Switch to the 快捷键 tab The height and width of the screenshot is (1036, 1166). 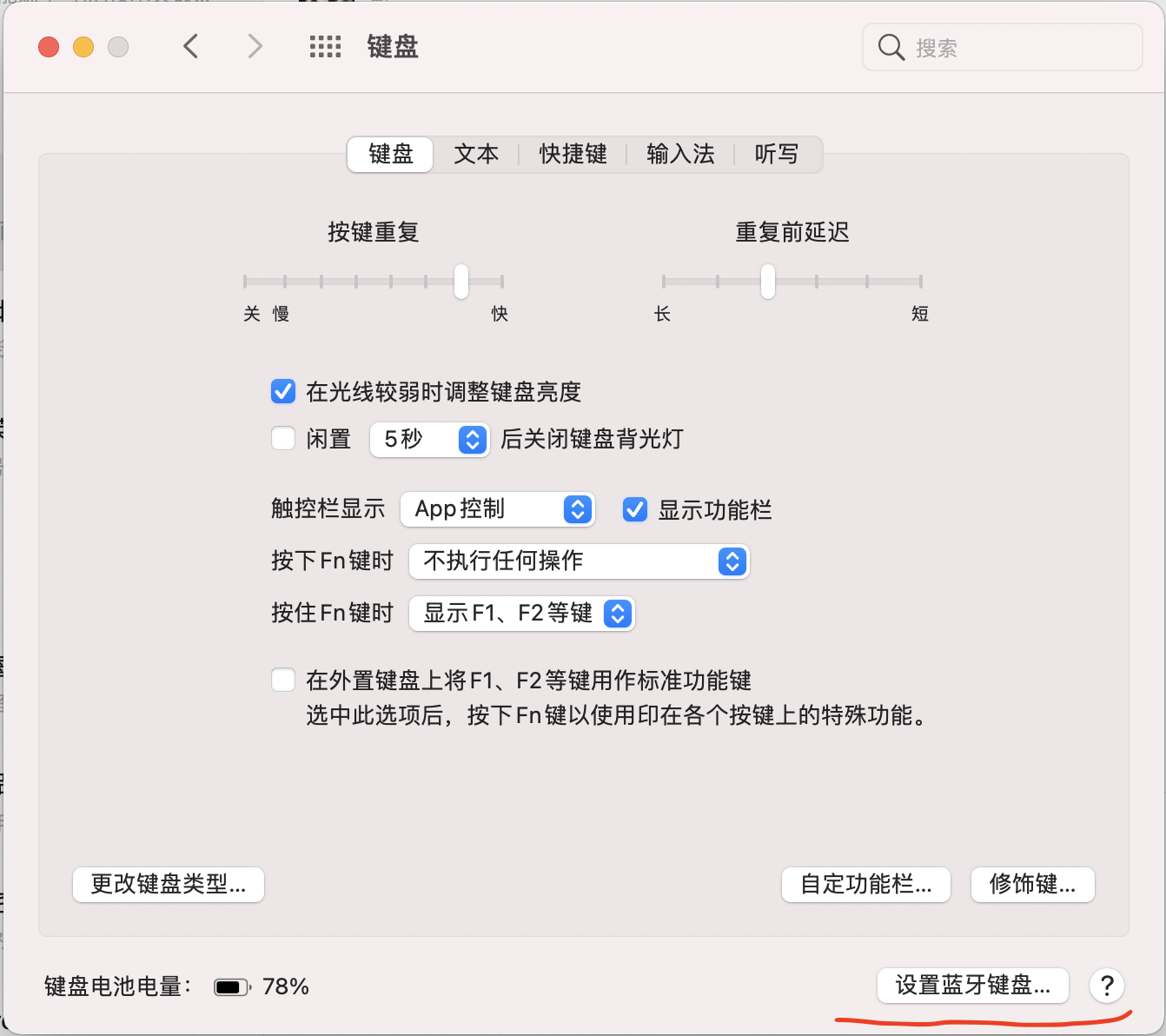(x=573, y=155)
